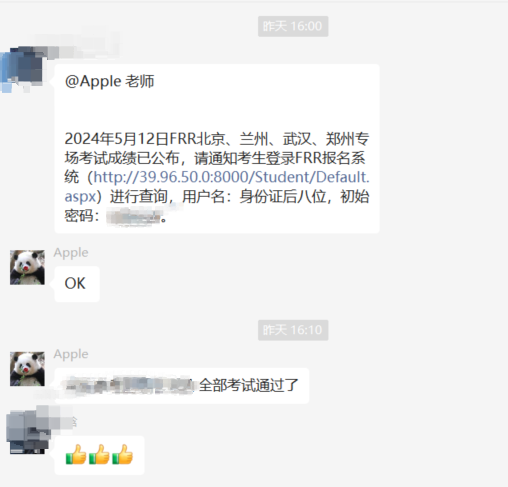Click the @Apple 老师 mention text

109,81
